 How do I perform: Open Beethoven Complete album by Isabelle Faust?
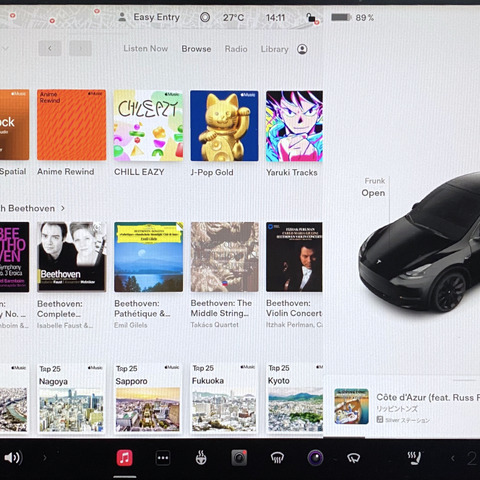(x=72, y=257)
